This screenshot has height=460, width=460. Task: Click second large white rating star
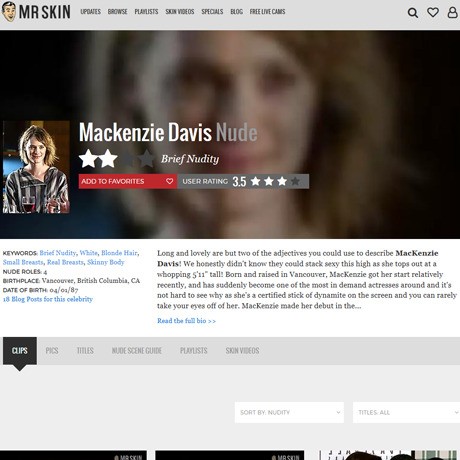point(108,158)
